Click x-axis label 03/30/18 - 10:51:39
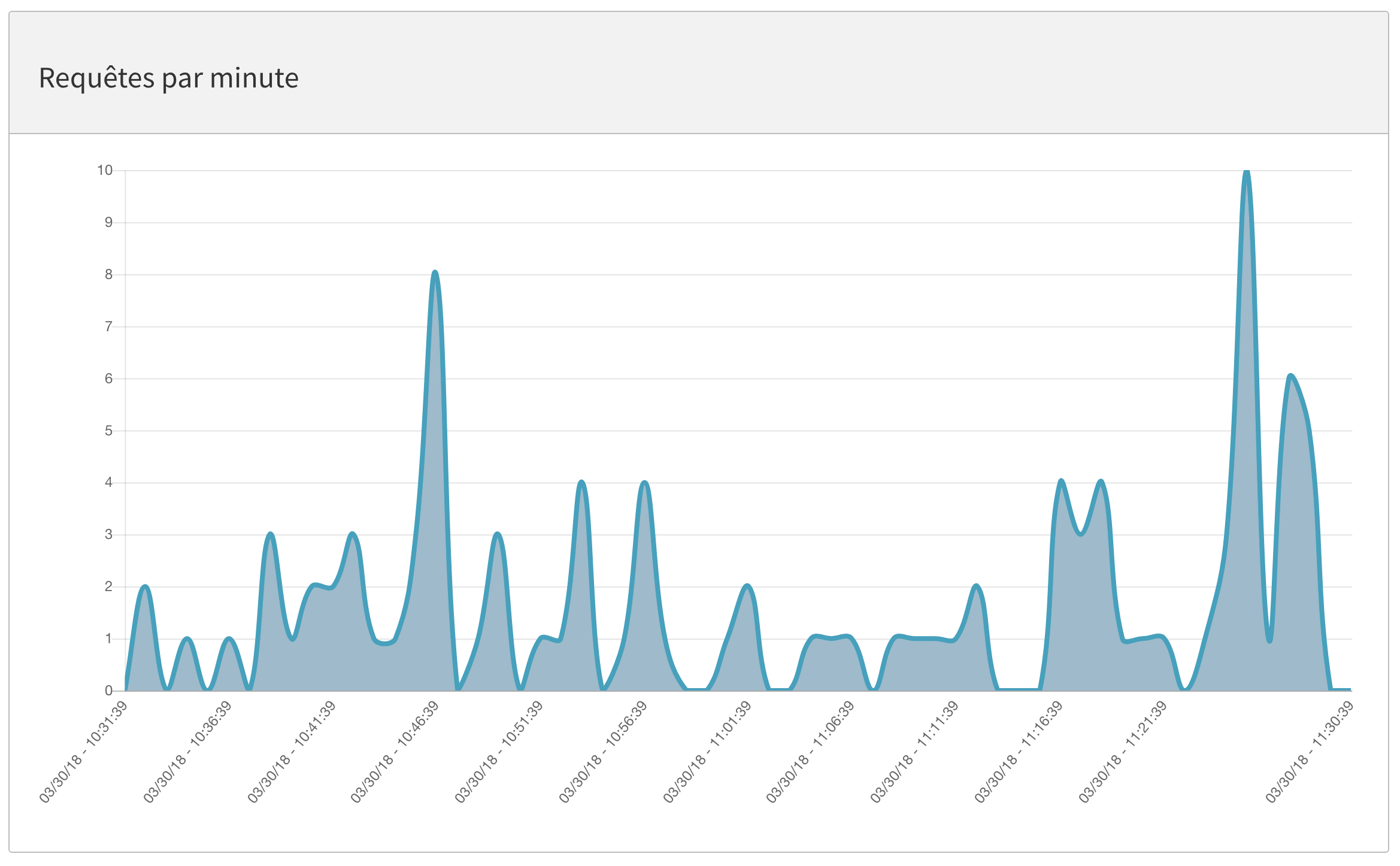Viewport: 1400px width, 866px height. 499,752
